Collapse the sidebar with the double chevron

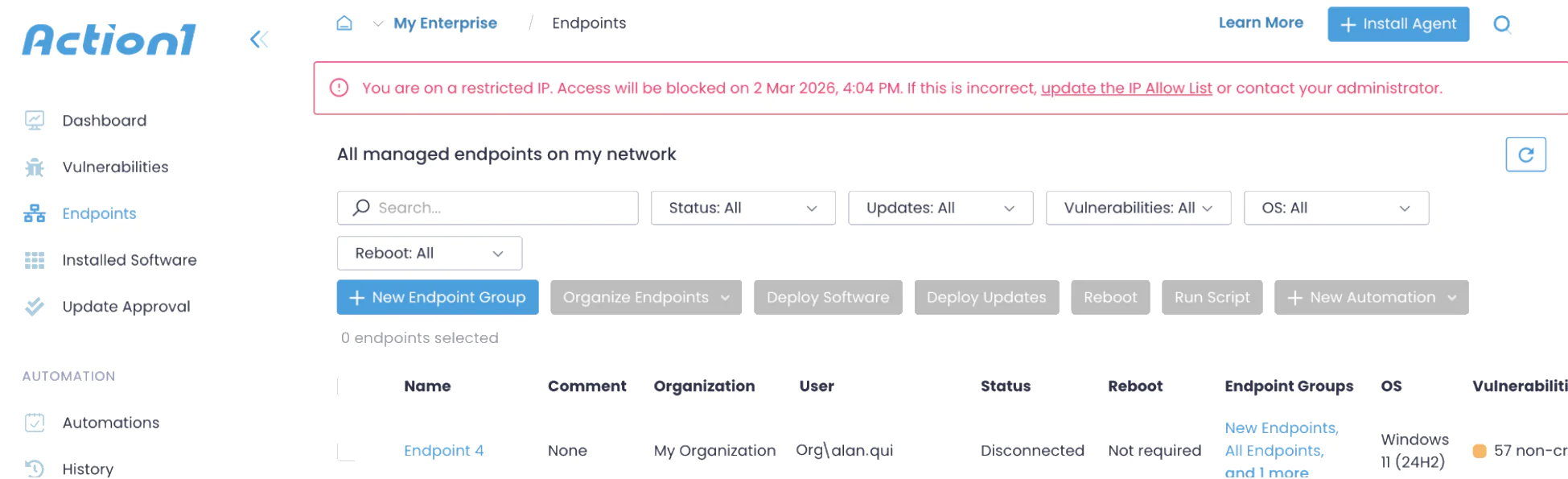(258, 38)
